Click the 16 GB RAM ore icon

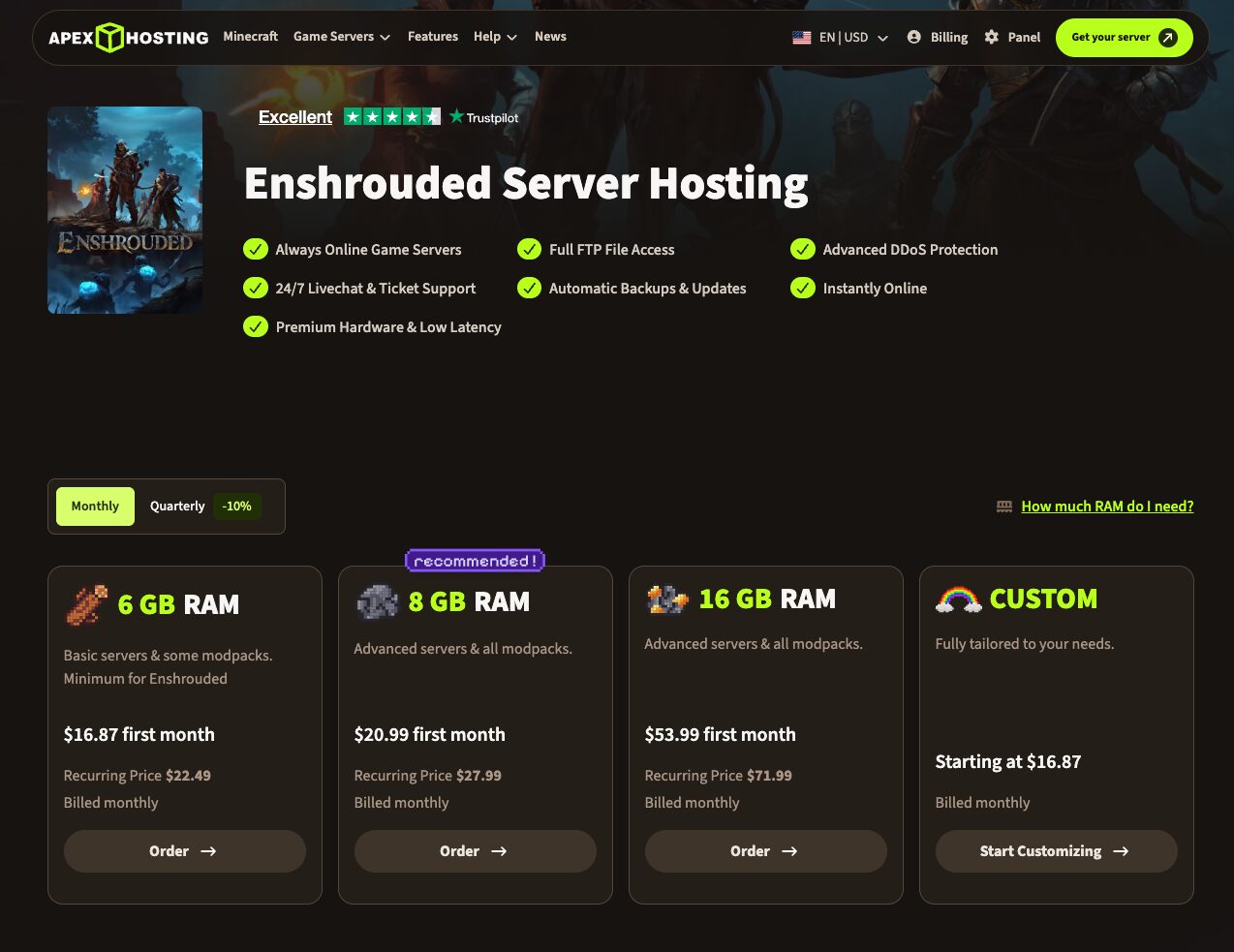667,599
